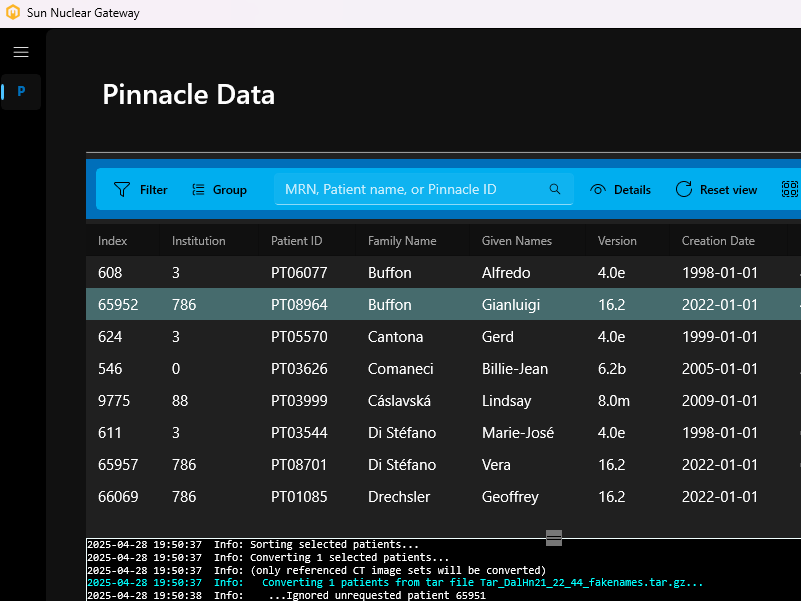Click the log panel splitter handle
This screenshot has height=601, width=801.
click(554, 538)
